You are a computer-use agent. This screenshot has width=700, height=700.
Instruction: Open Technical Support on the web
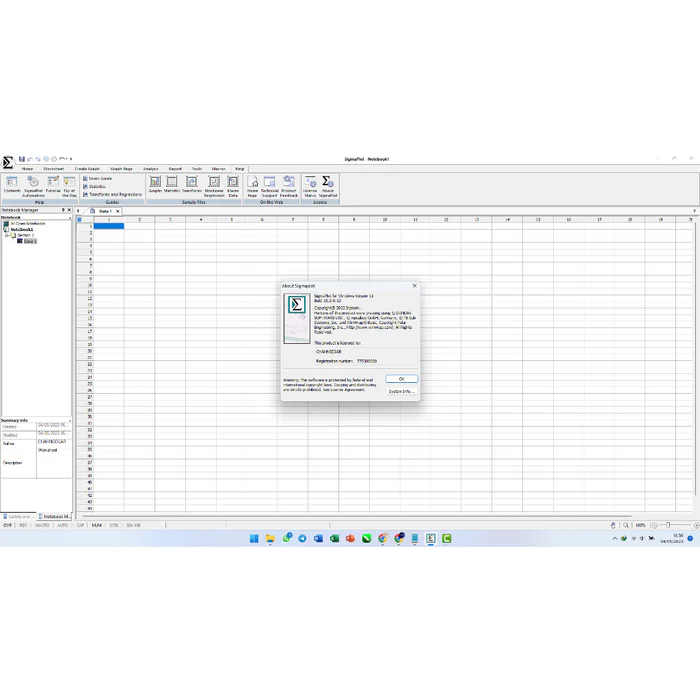coord(269,186)
